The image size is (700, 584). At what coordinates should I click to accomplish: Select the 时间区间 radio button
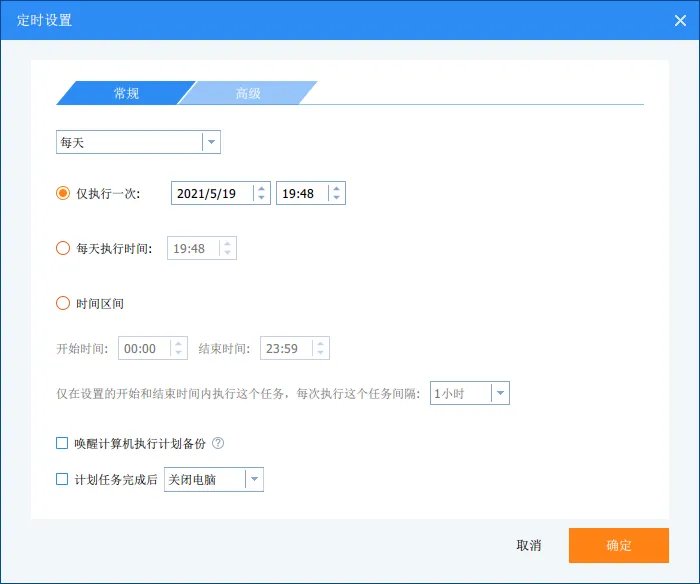63,303
